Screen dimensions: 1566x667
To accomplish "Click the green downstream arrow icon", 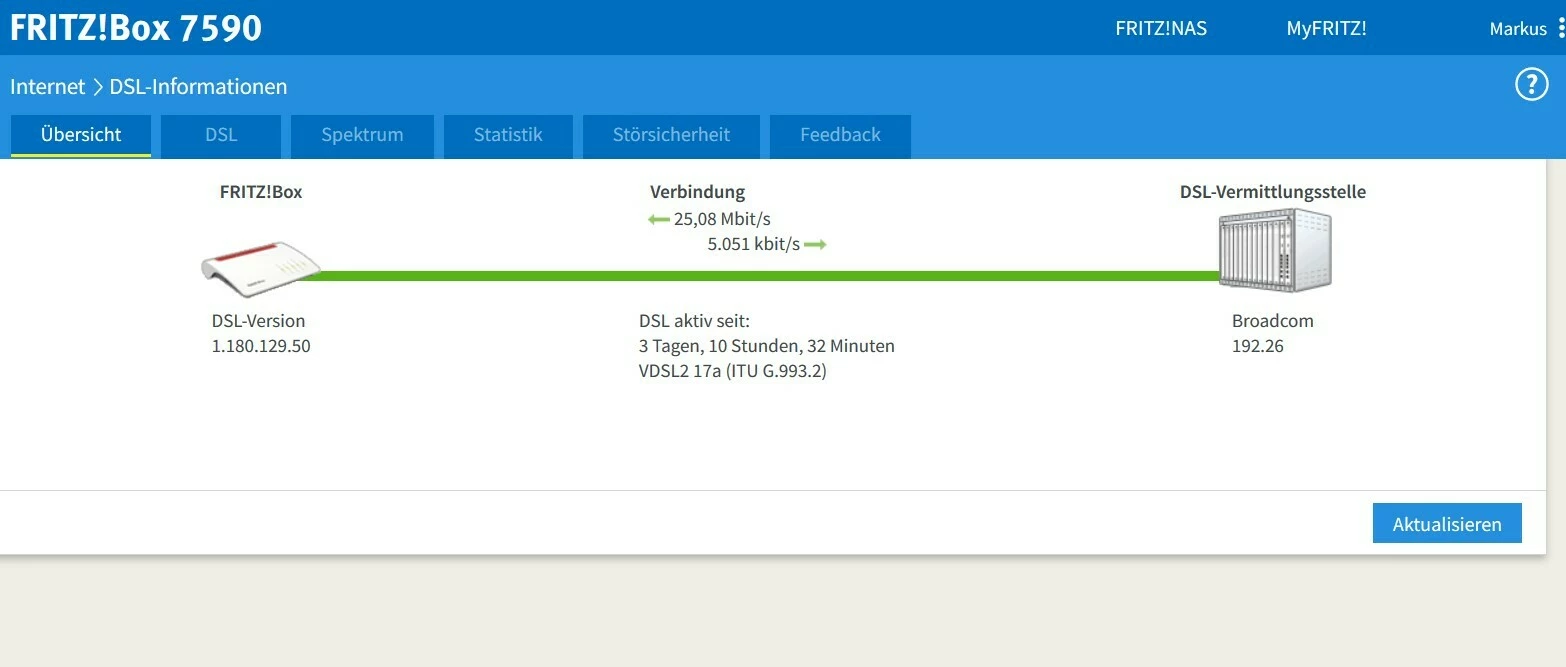I will (658, 219).
